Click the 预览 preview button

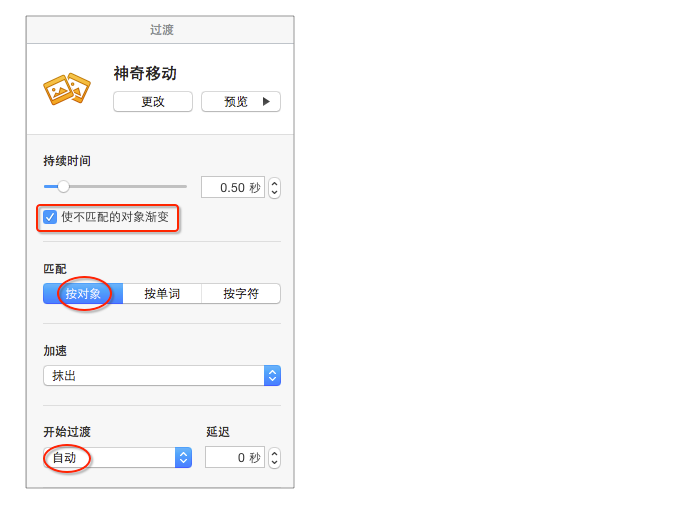[x=240, y=102]
